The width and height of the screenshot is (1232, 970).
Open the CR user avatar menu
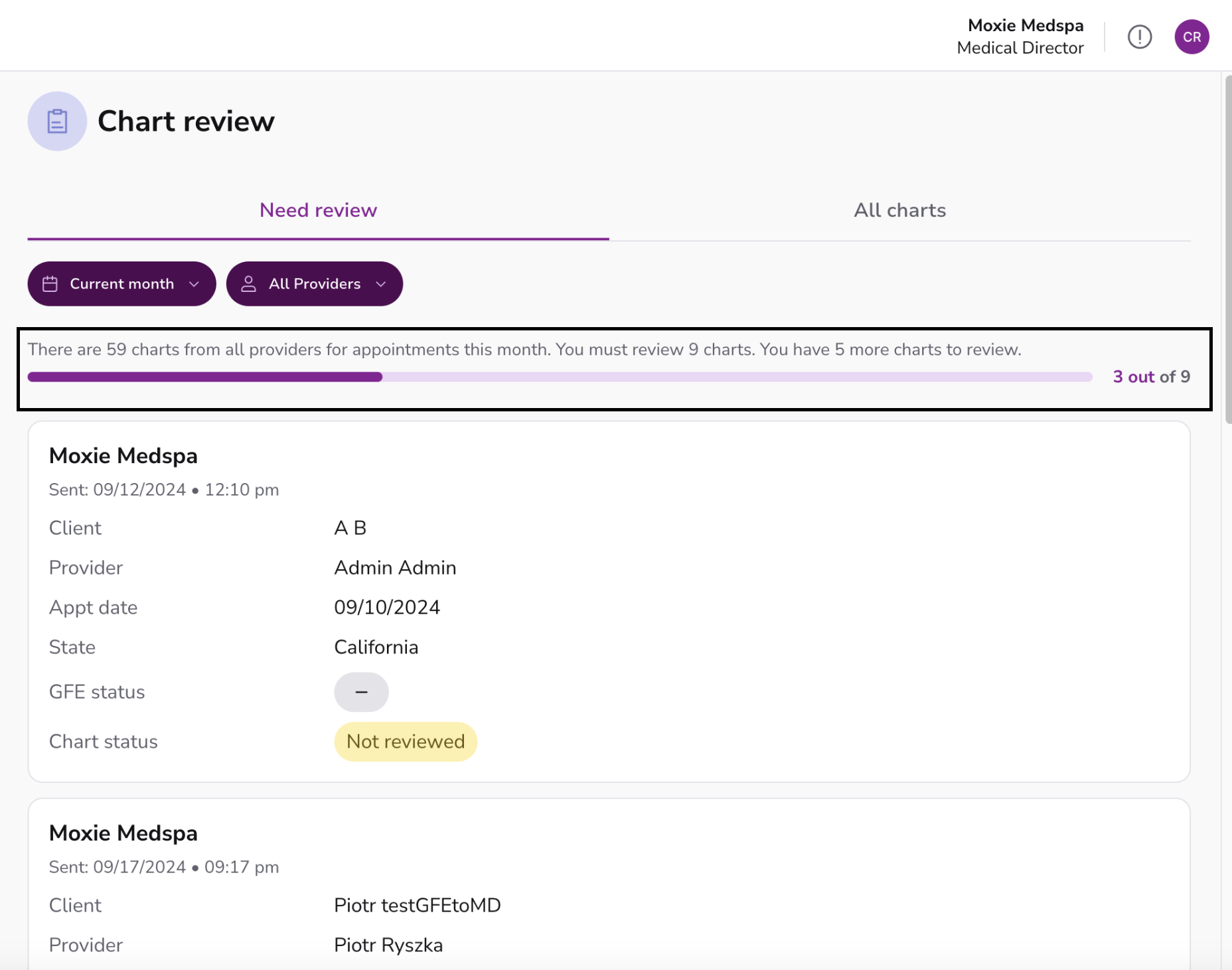click(1192, 36)
